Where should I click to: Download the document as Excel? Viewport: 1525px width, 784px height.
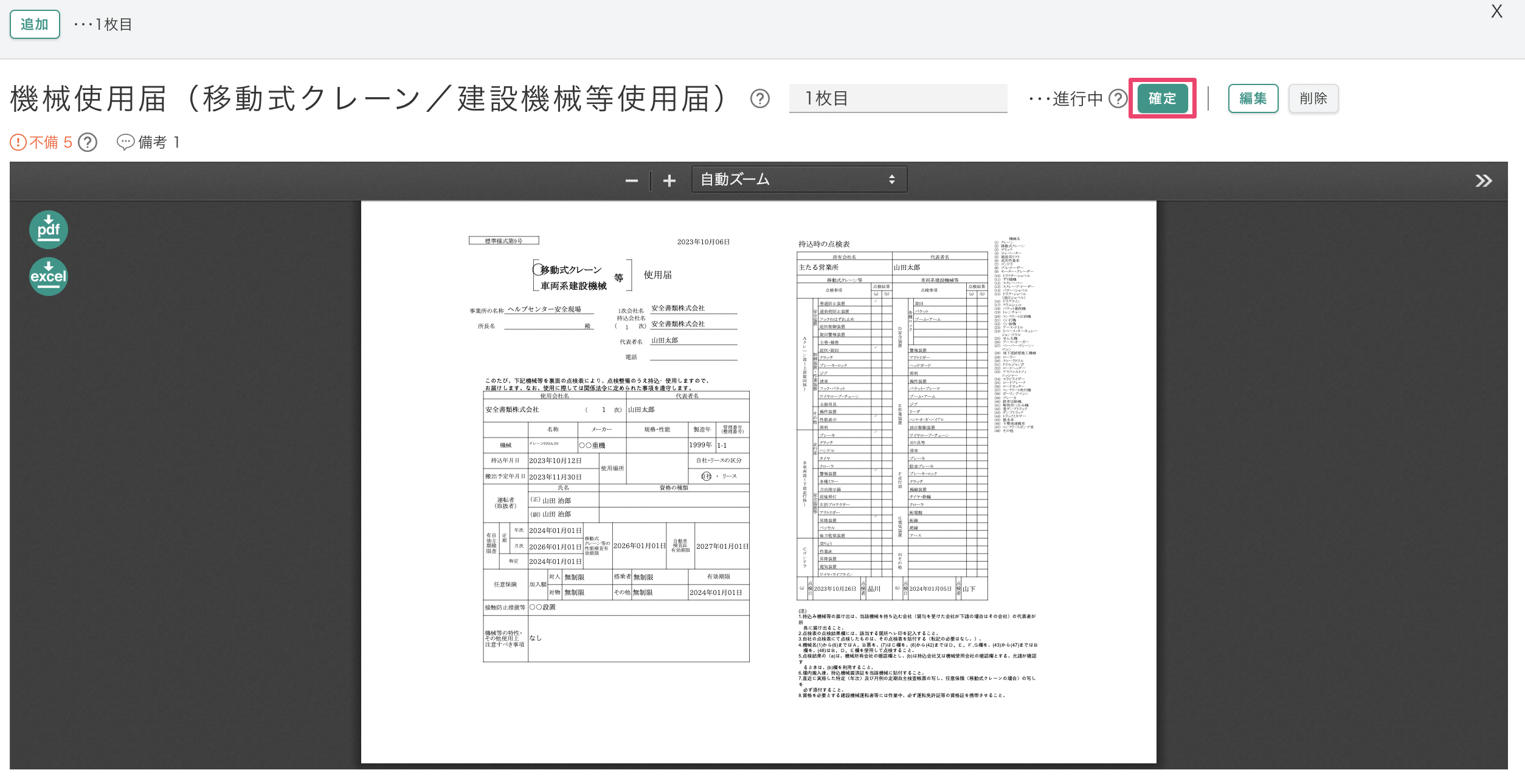click(x=49, y=277)
